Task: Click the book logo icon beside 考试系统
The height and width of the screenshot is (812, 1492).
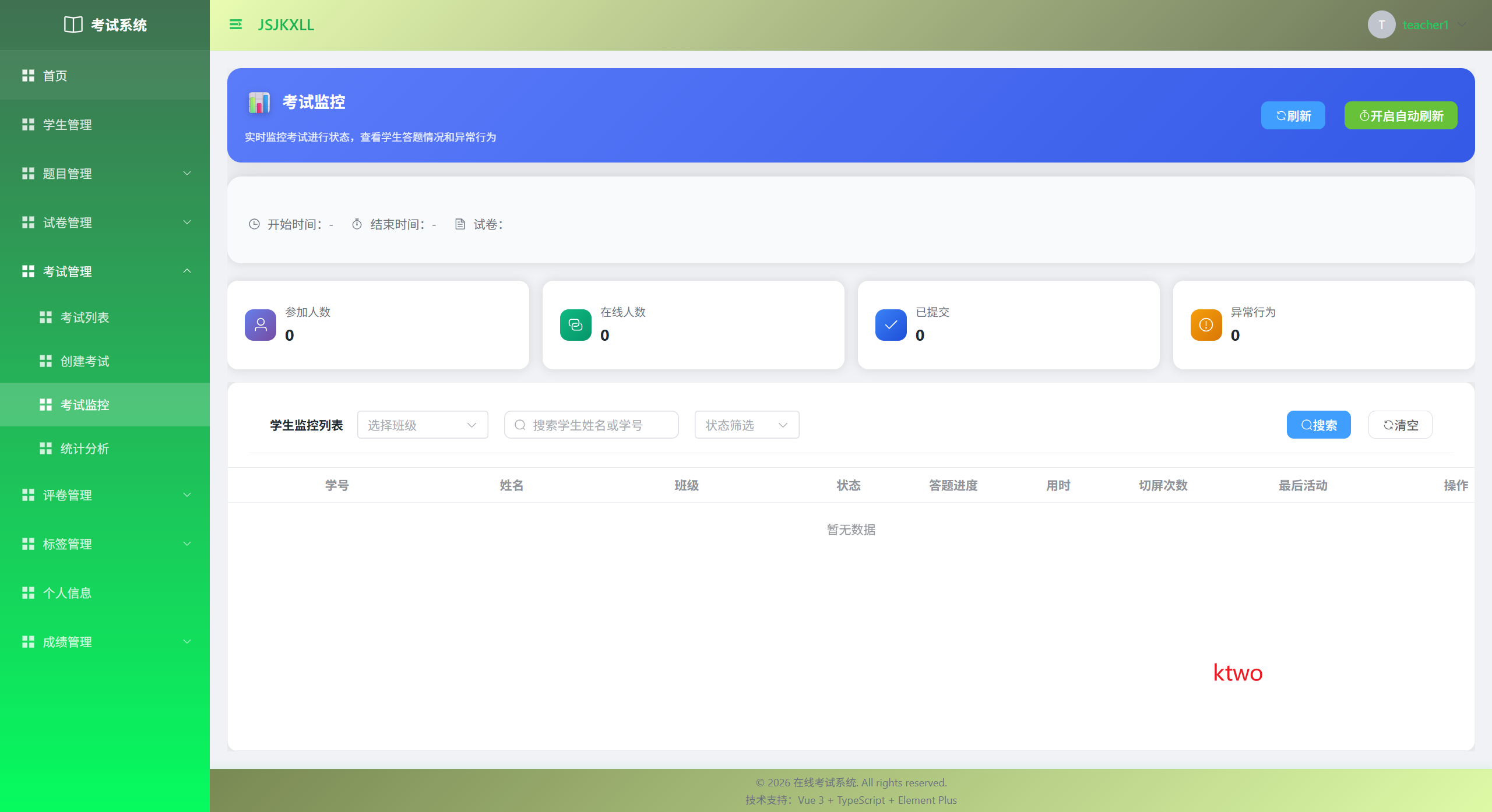Action: coord(73,24)
